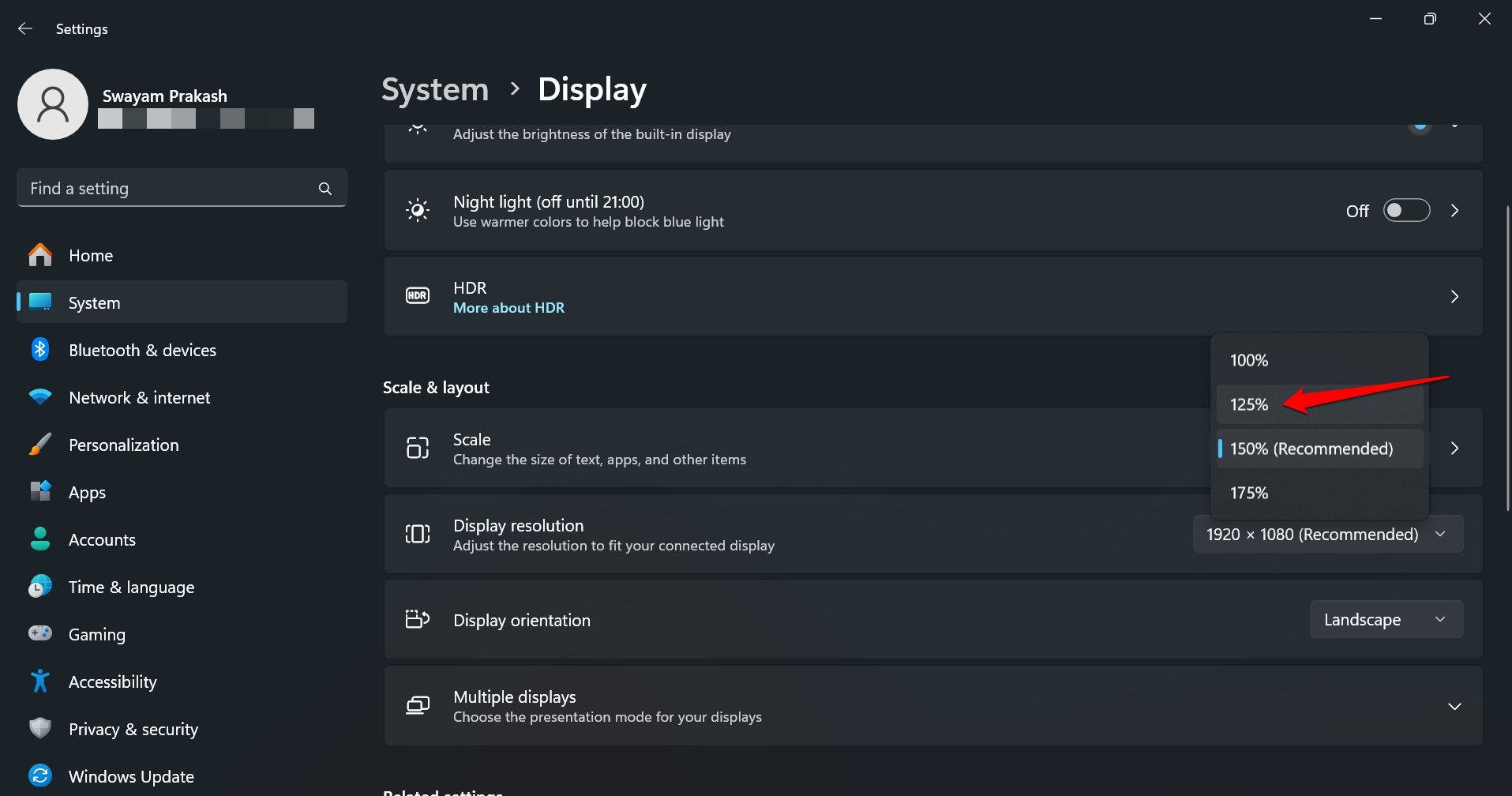Expand the Multiple displays section
Screen dimensions: 1512x796
click(x=1454, y=705)
